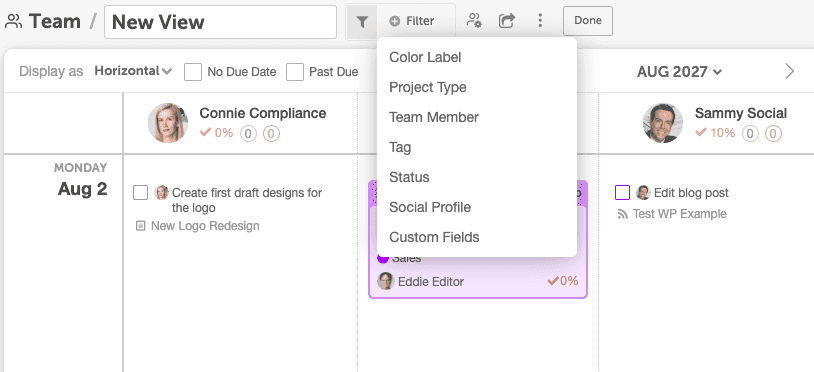Click Eddie Editor's small avatar on card

386,281
